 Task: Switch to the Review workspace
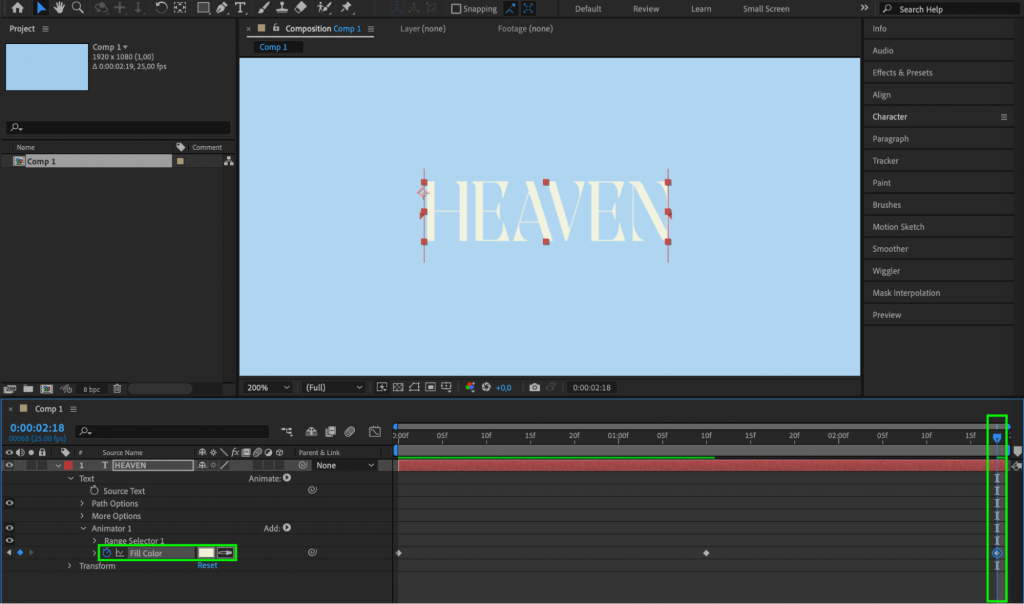(x=645, y=8)
